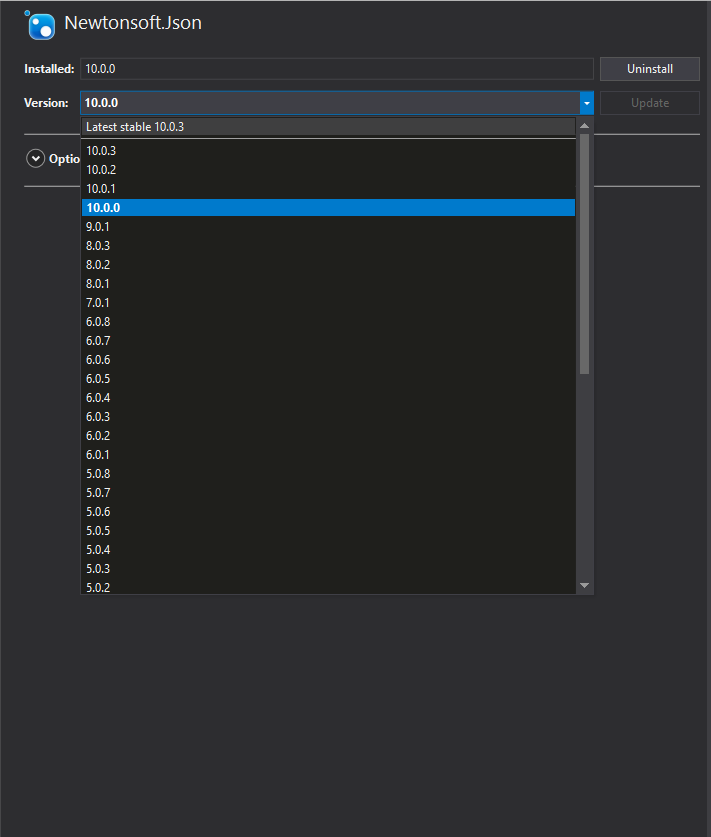Select version 6.0.6

tap(328, 360)
